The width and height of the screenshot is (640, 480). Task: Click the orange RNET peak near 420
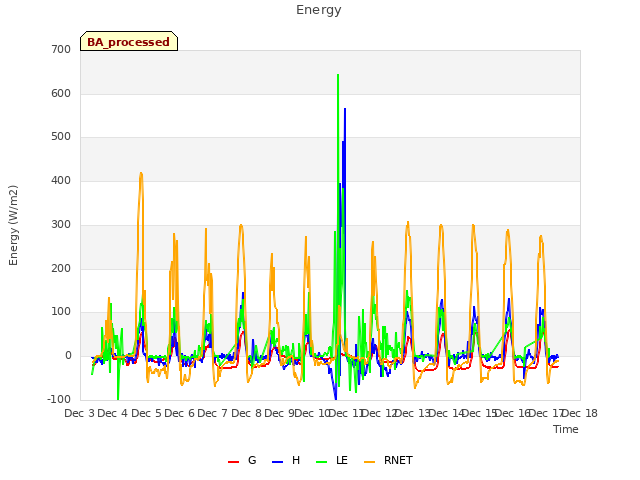[x=141, y=173]
